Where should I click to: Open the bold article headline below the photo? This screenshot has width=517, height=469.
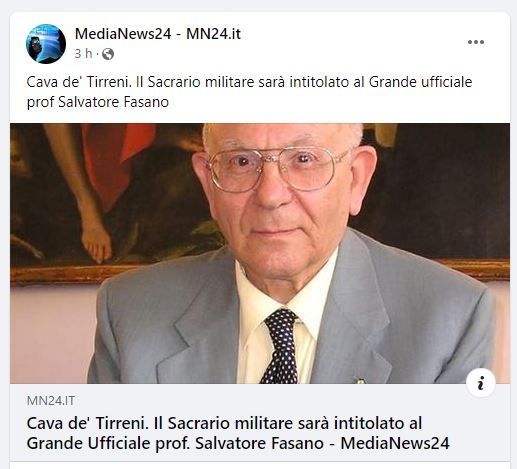pos(238,433)
